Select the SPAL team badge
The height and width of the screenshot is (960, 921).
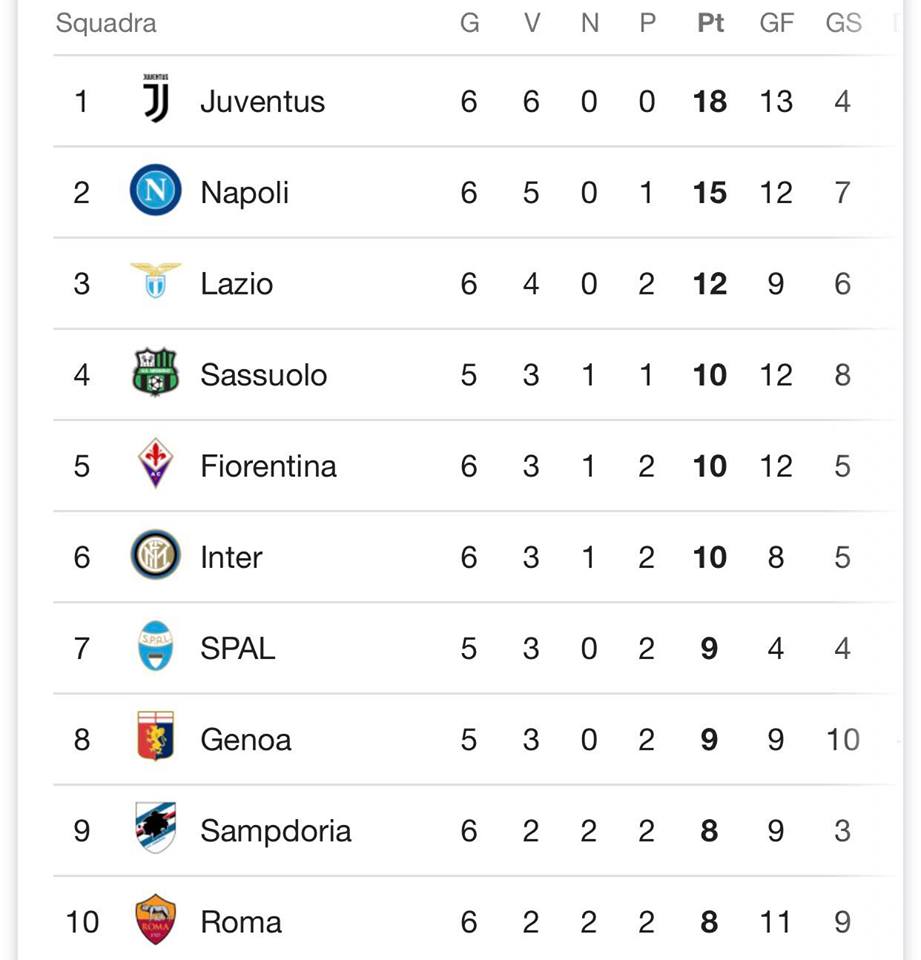pyautogui.click(x=155, y=647)
